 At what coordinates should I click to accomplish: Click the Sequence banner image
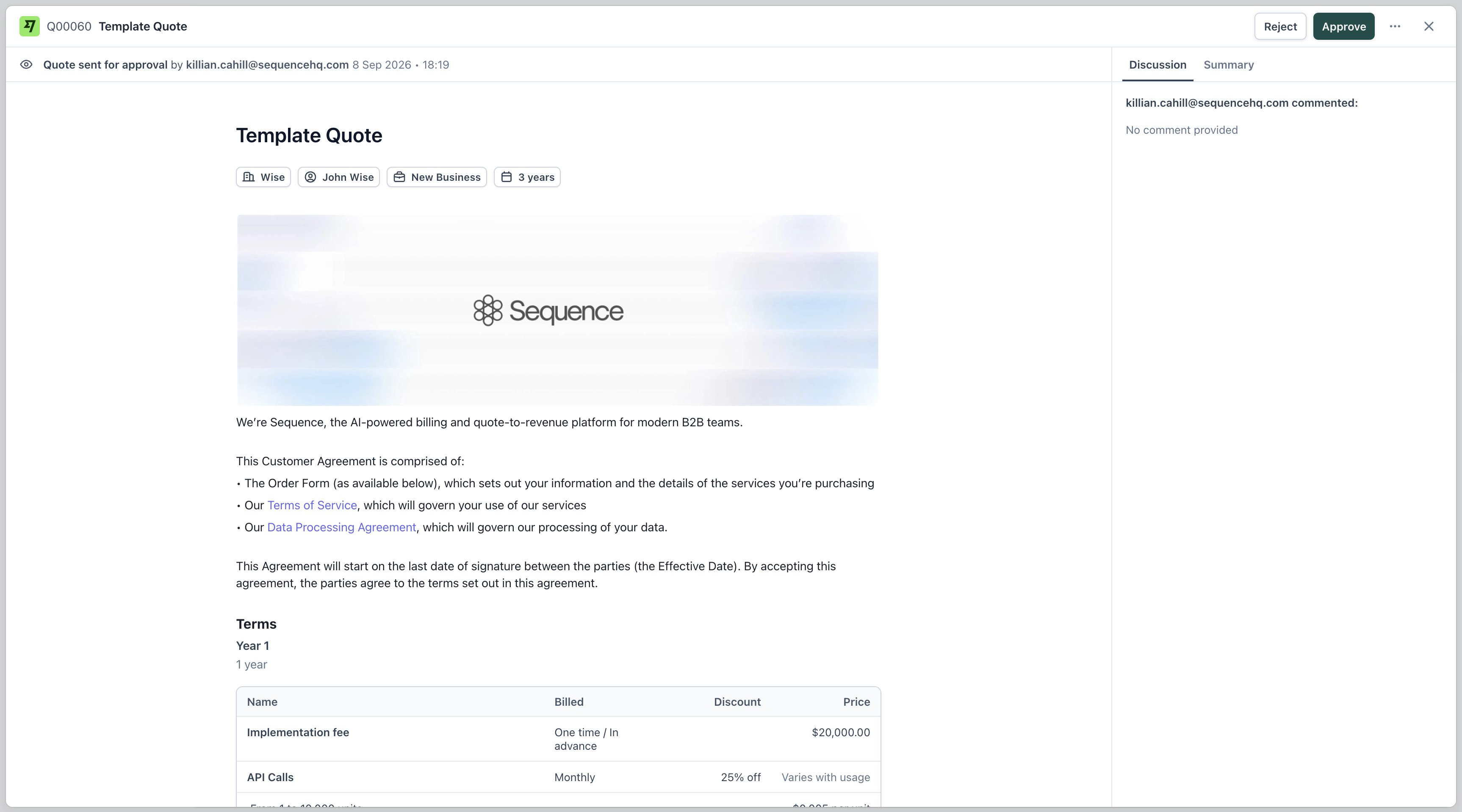pos(557,310)
